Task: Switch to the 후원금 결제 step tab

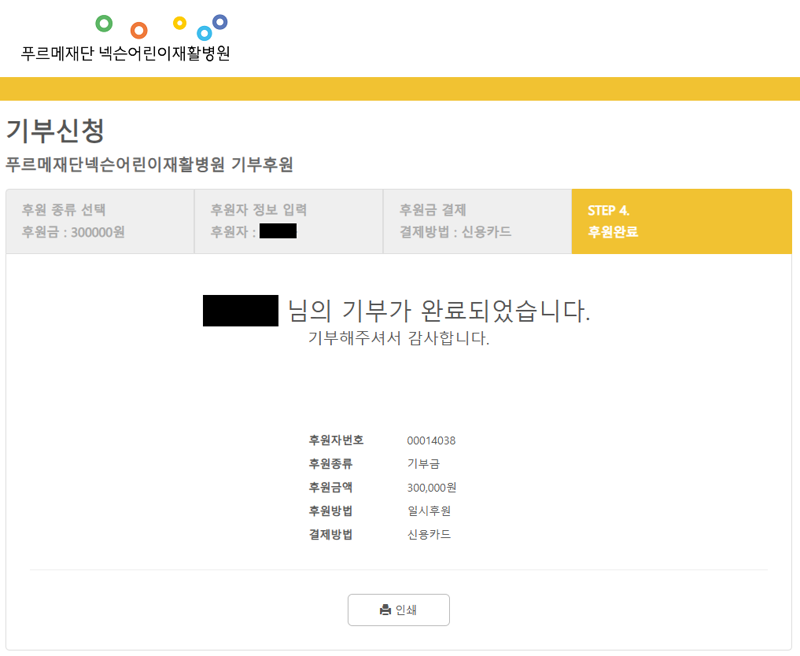Action: [477, 221]
